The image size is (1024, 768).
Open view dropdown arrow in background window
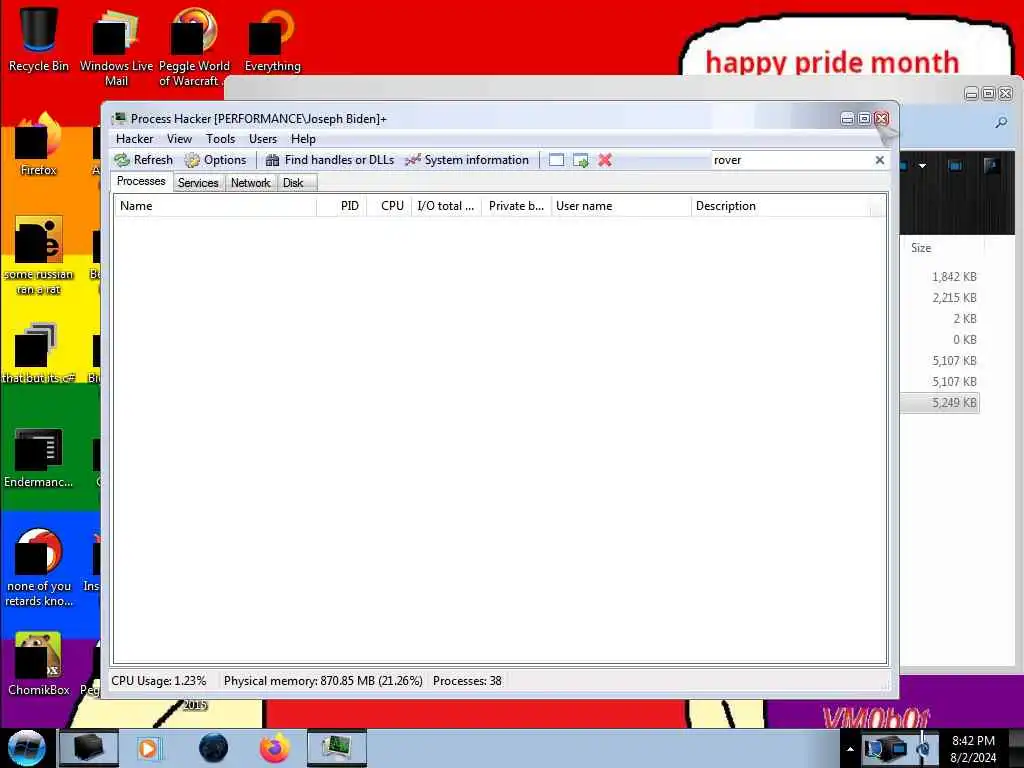(922, 166)
